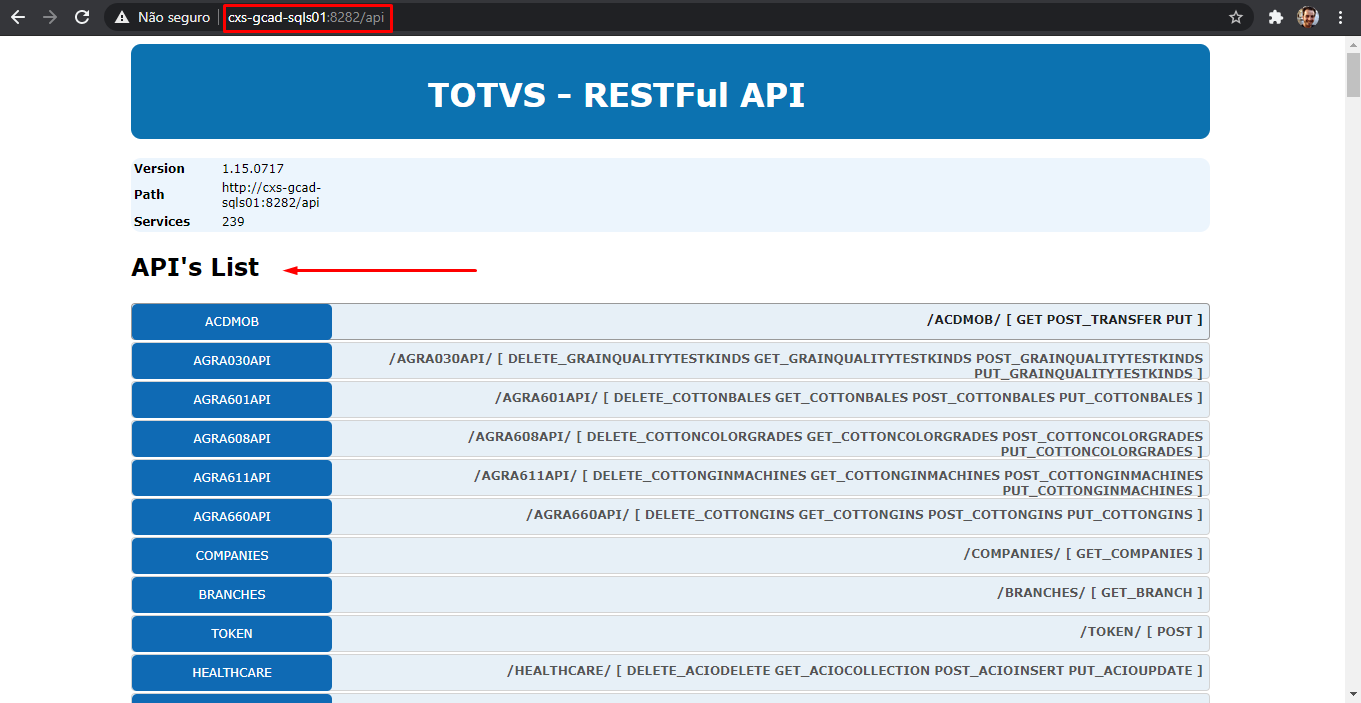This screenshot has width=1361, height=703.
Task: Click the /AGRA601API/ COTTONBALES methods text
Action: tap(849, 398)
